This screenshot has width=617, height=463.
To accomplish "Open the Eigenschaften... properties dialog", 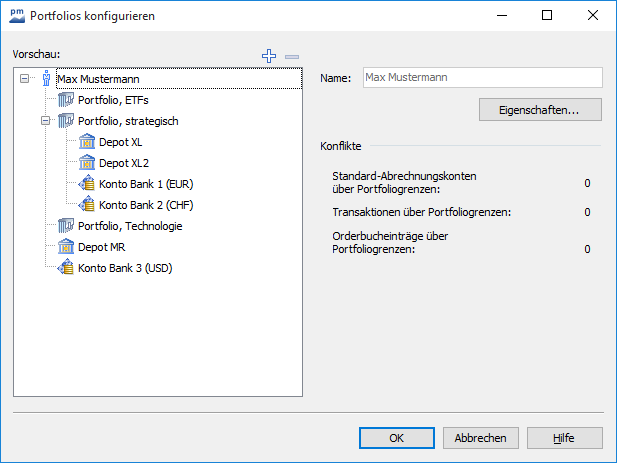I will pos(539,110).
